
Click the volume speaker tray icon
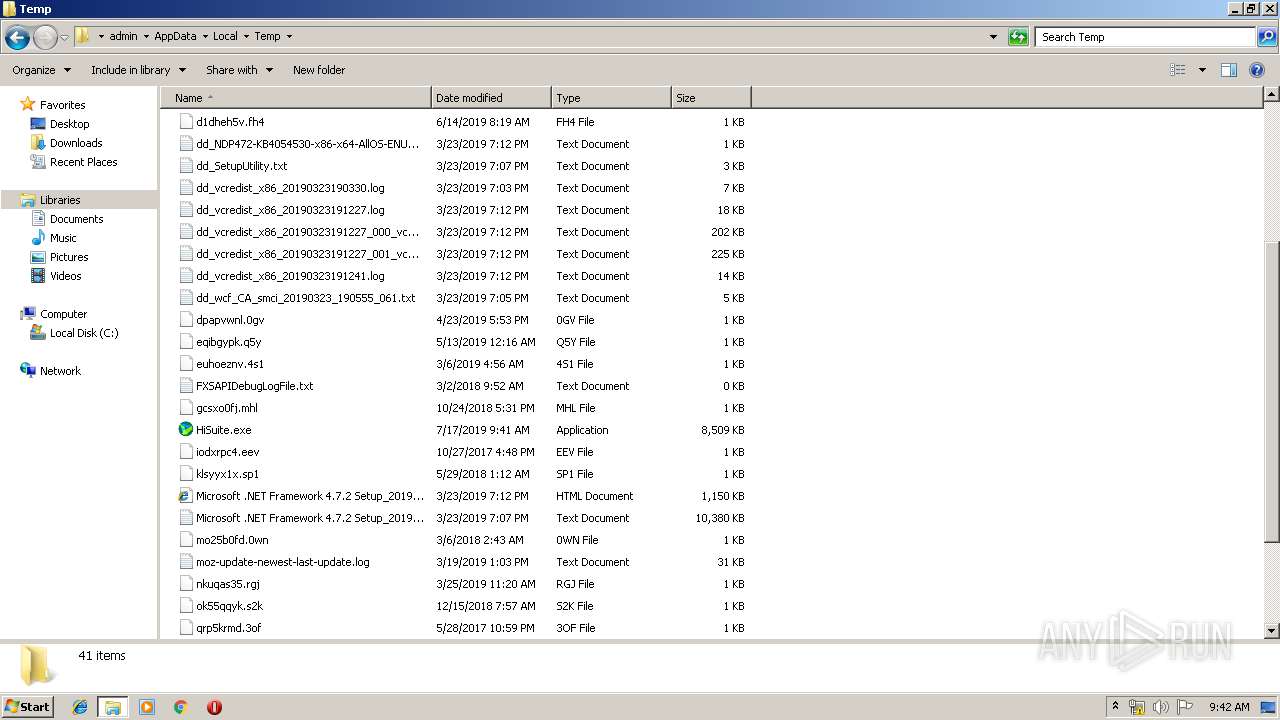pyautogui.click(x=1161, y=707)
